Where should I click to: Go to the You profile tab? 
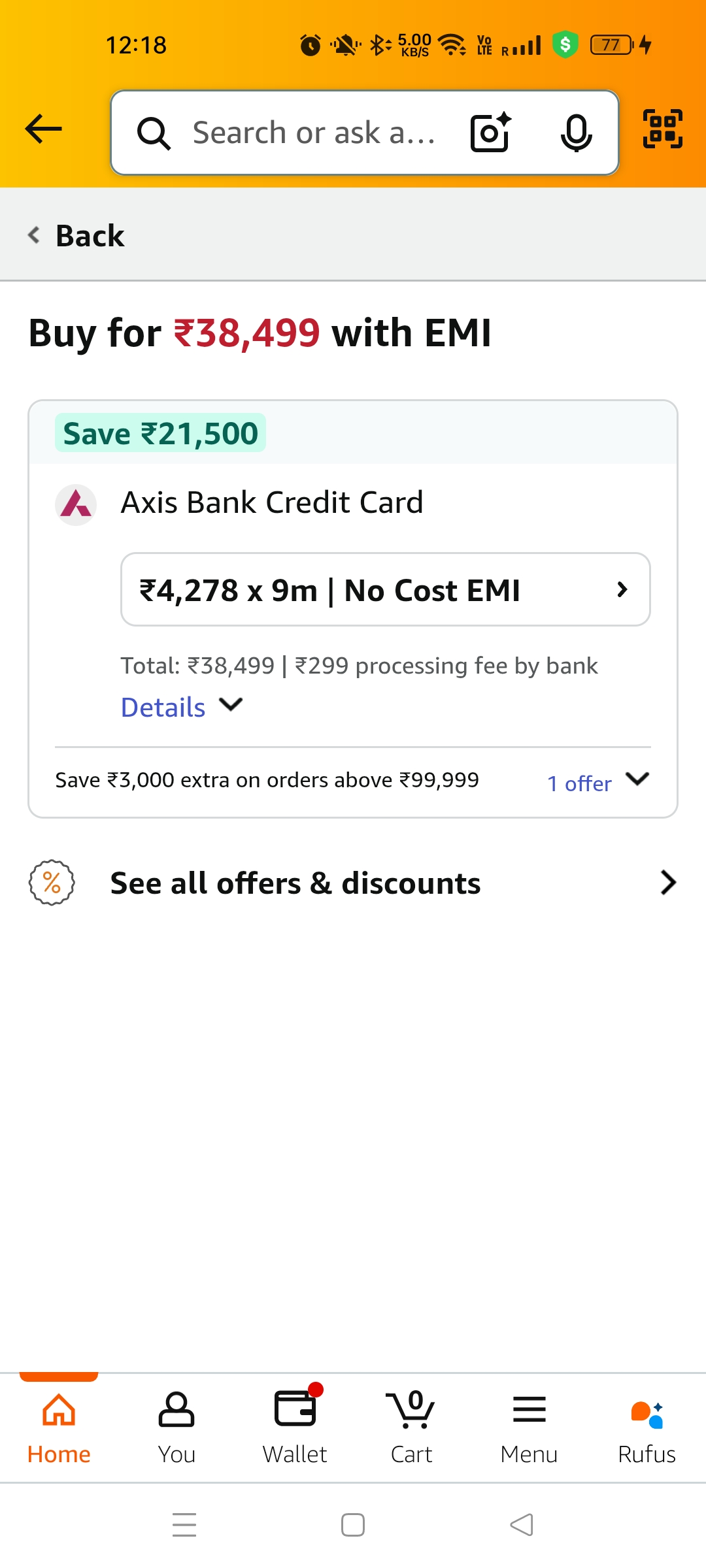click(176, 1428)
